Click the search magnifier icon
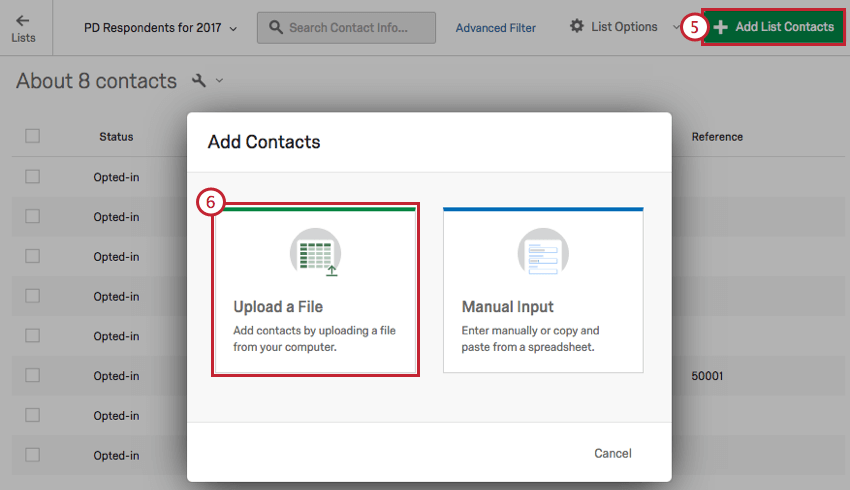Screen dimensions: 850x490 [x=275, y=28]
